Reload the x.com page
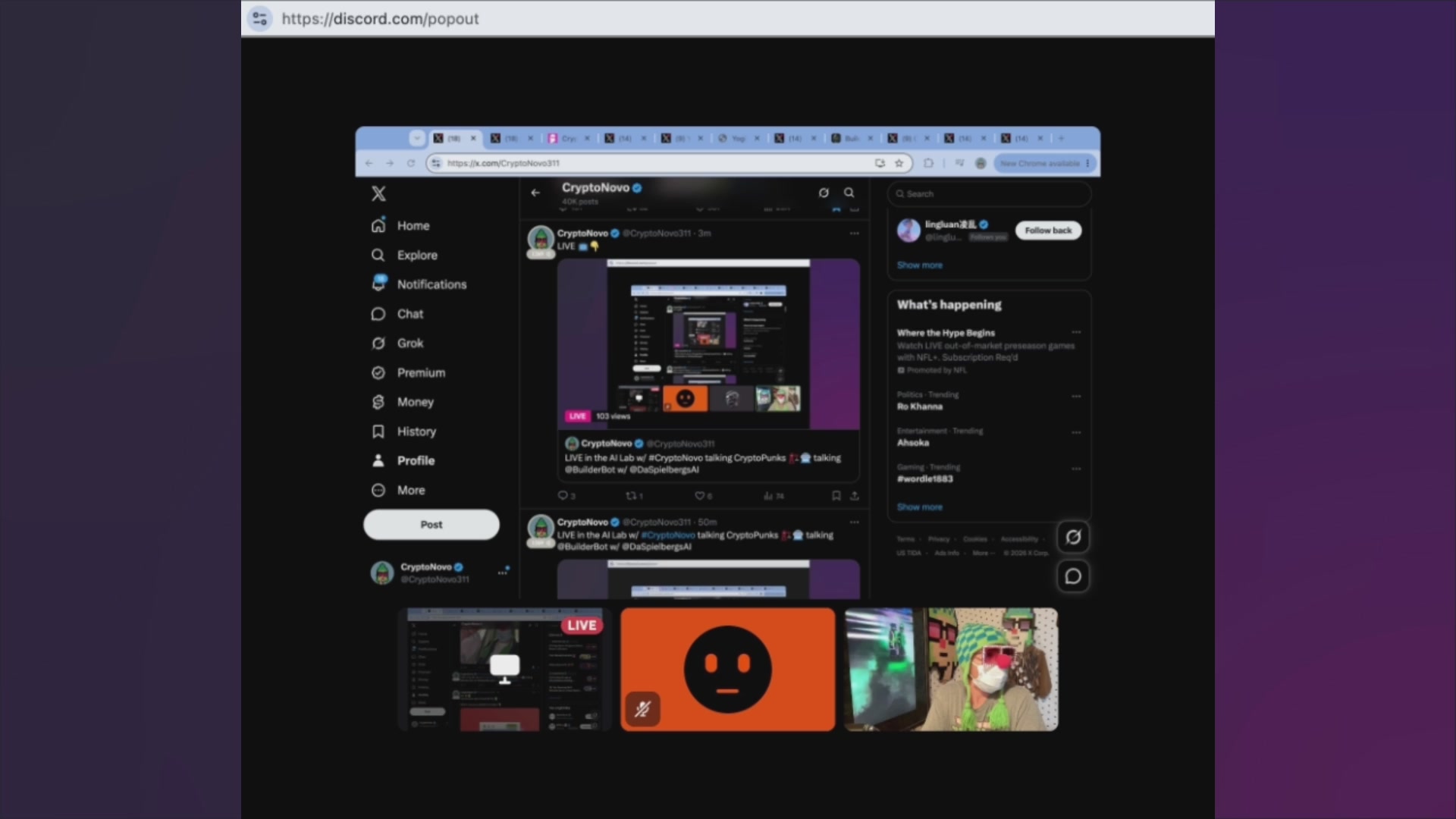Screen dimensions: 1456x819 411,163
